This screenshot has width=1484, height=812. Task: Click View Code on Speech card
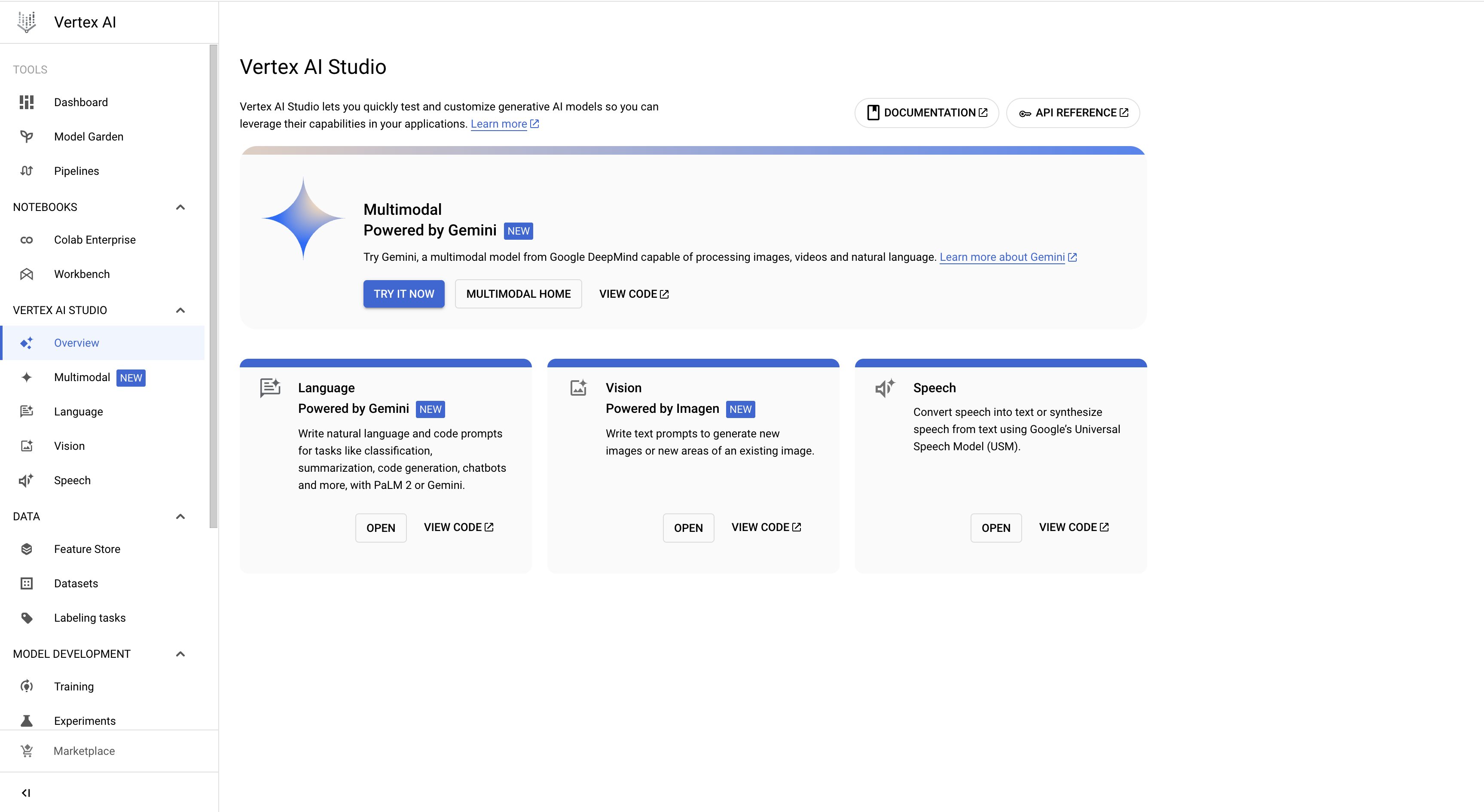coord(1074,527)
